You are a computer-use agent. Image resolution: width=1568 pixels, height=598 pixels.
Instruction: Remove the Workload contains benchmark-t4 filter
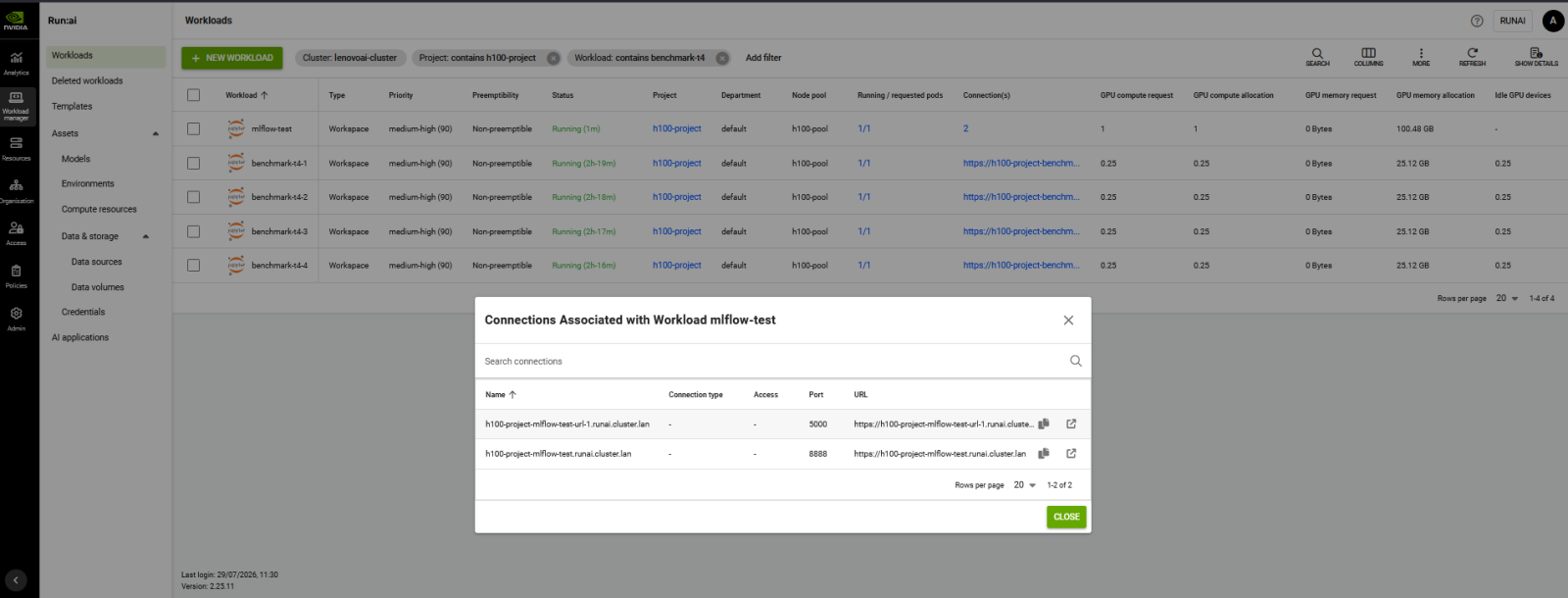(722, 58)
